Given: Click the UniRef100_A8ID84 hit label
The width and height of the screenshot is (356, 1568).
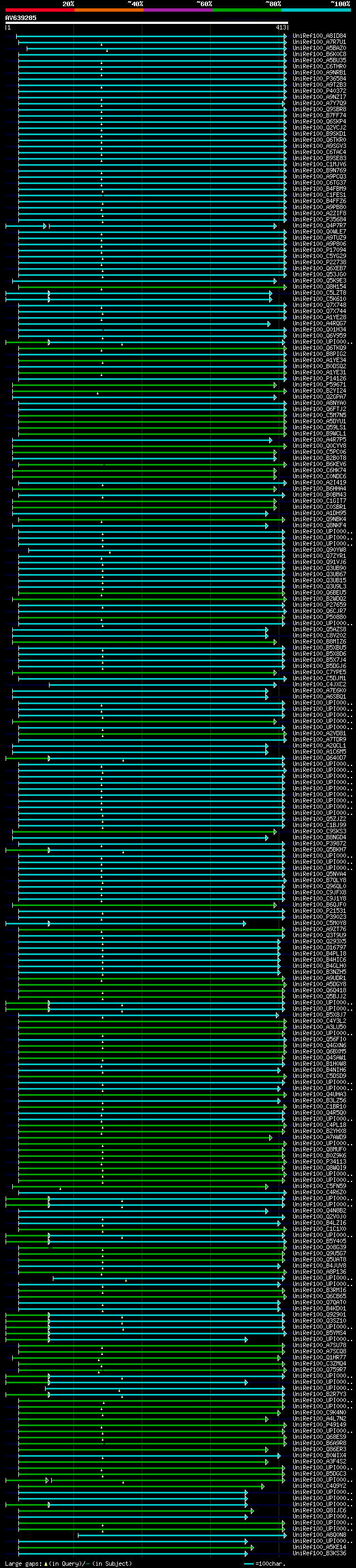Looking at the screenshot, I should click(319, 36).
